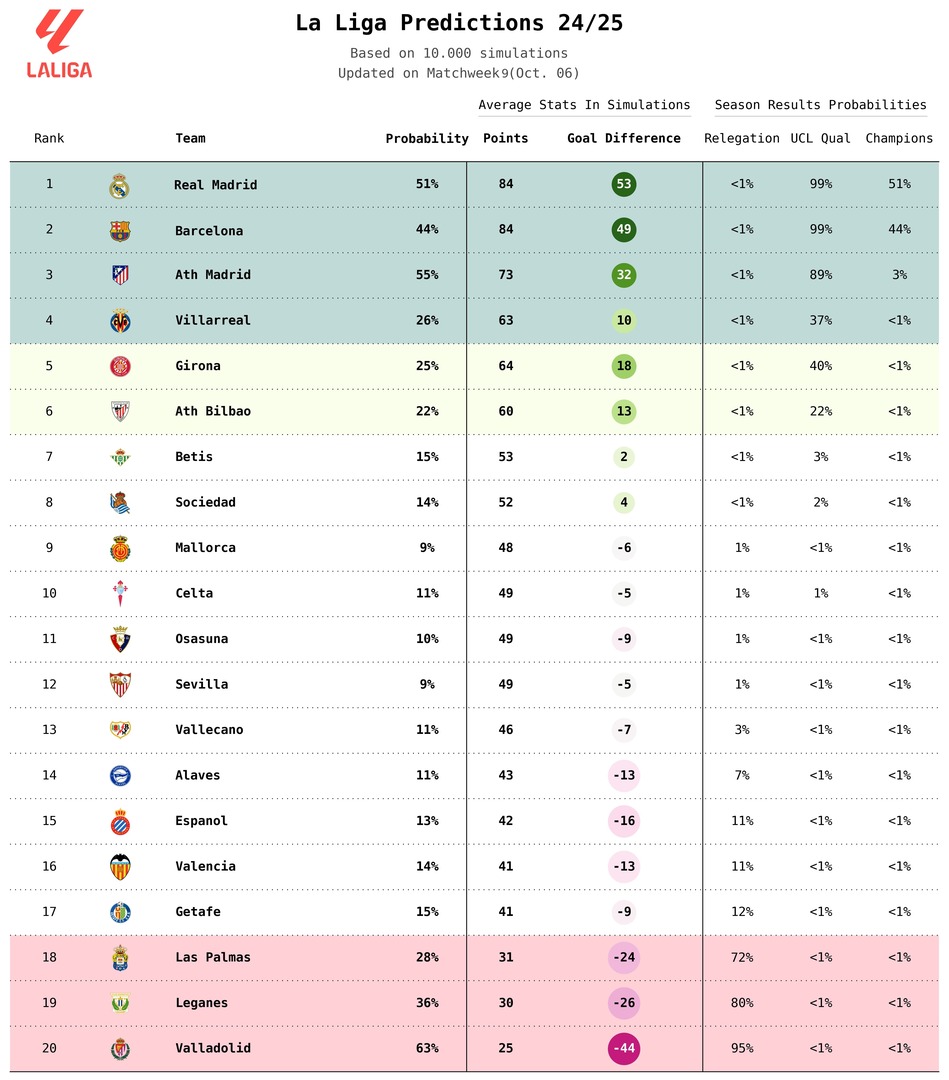Click the Probability column header

click(x=427, y=139)
